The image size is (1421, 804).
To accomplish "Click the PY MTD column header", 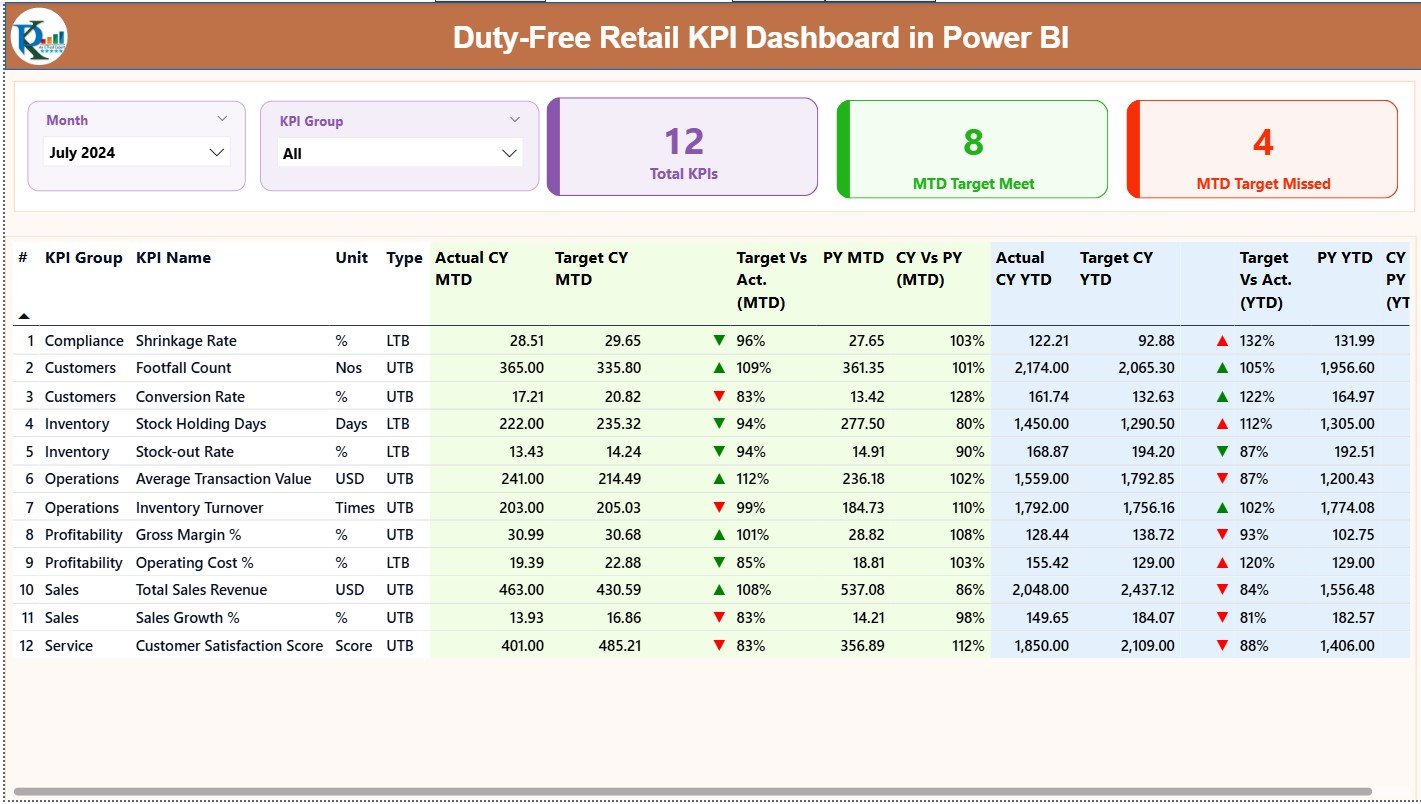I will [852, 257].
